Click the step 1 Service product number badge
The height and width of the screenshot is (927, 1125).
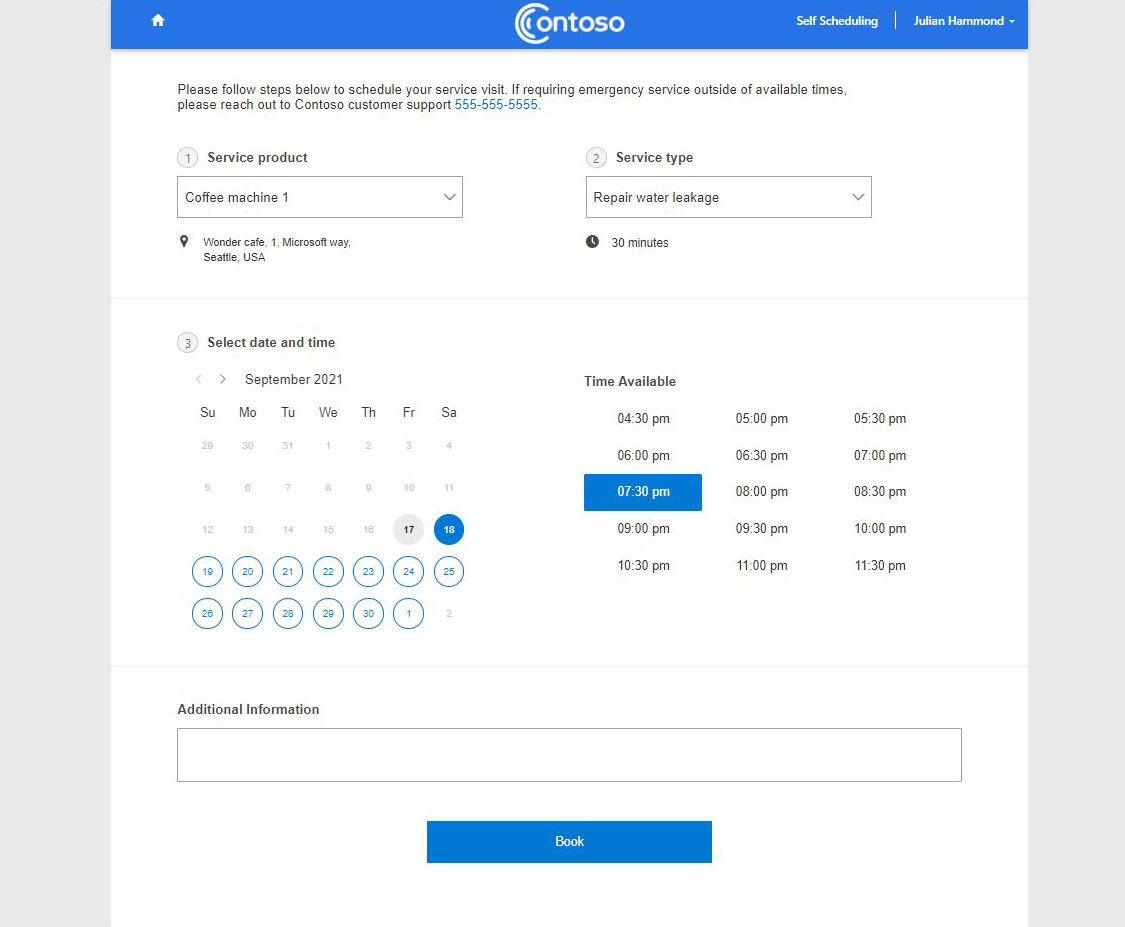click(x=187, y=157)
